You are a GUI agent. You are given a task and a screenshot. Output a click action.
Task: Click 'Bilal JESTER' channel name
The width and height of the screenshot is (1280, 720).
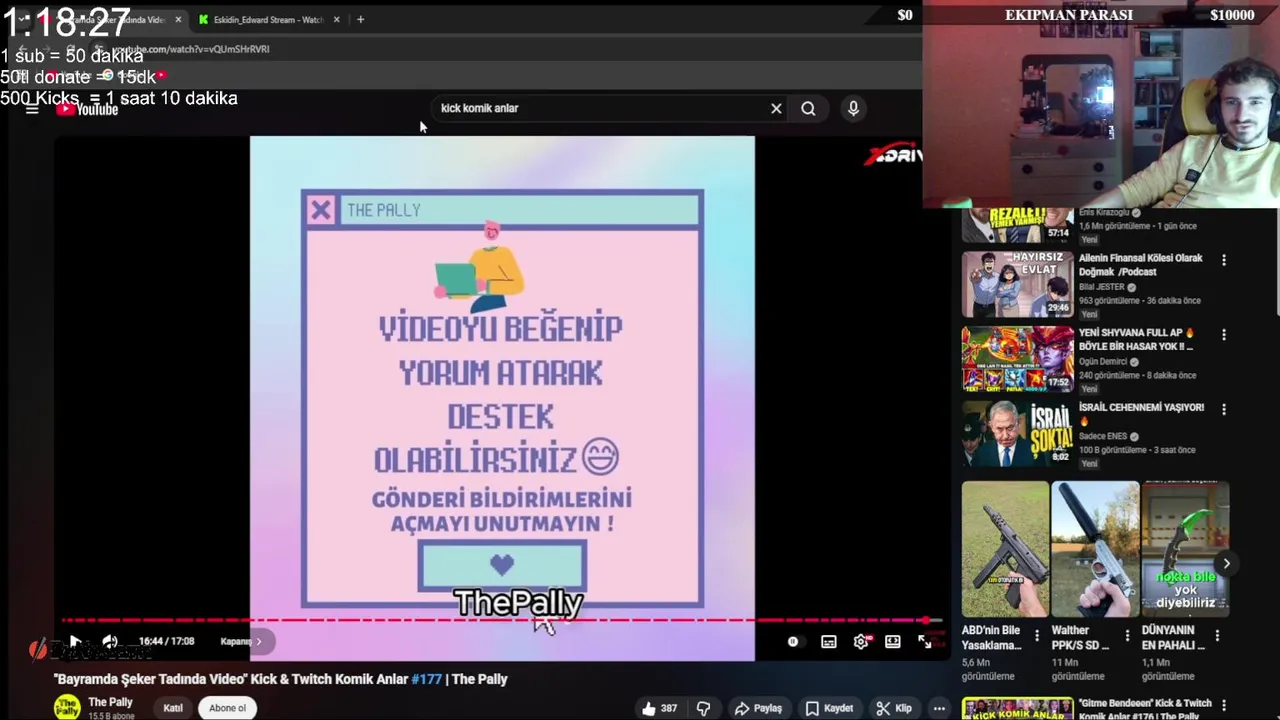1102,287
